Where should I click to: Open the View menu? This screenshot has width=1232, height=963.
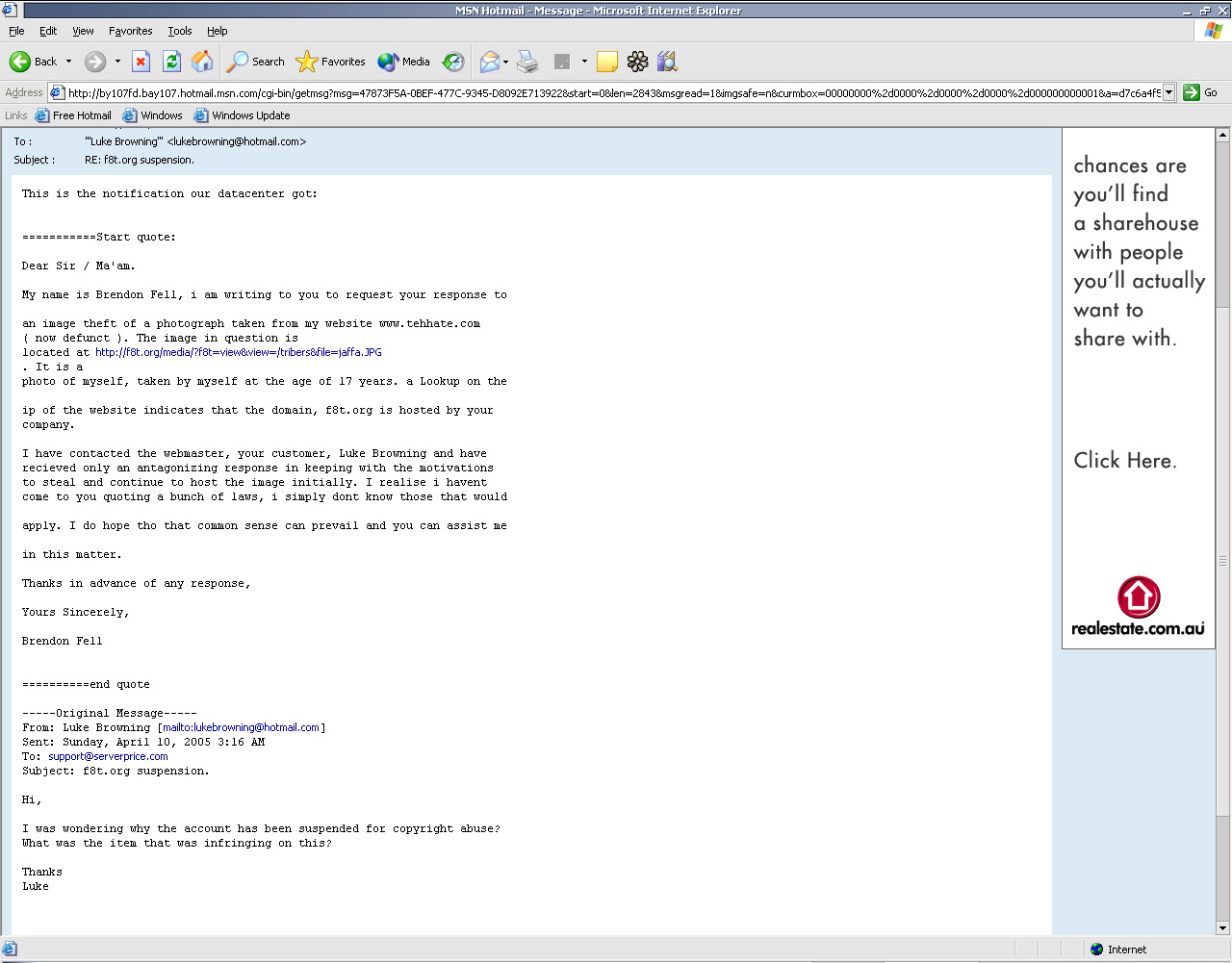point(83,31)
